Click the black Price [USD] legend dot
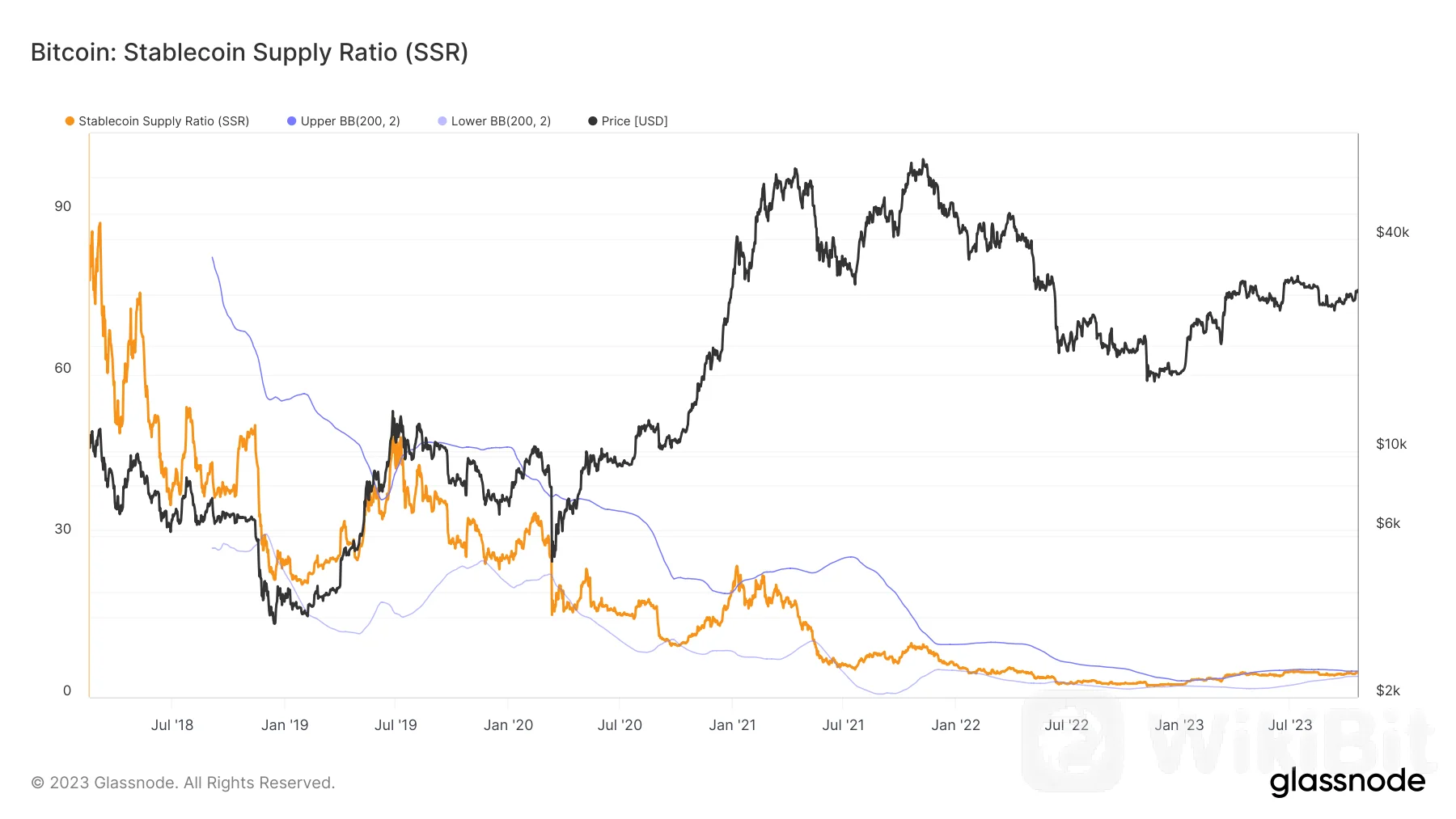1456x819 pixels. pyautogui.click(x=593, y=121)
